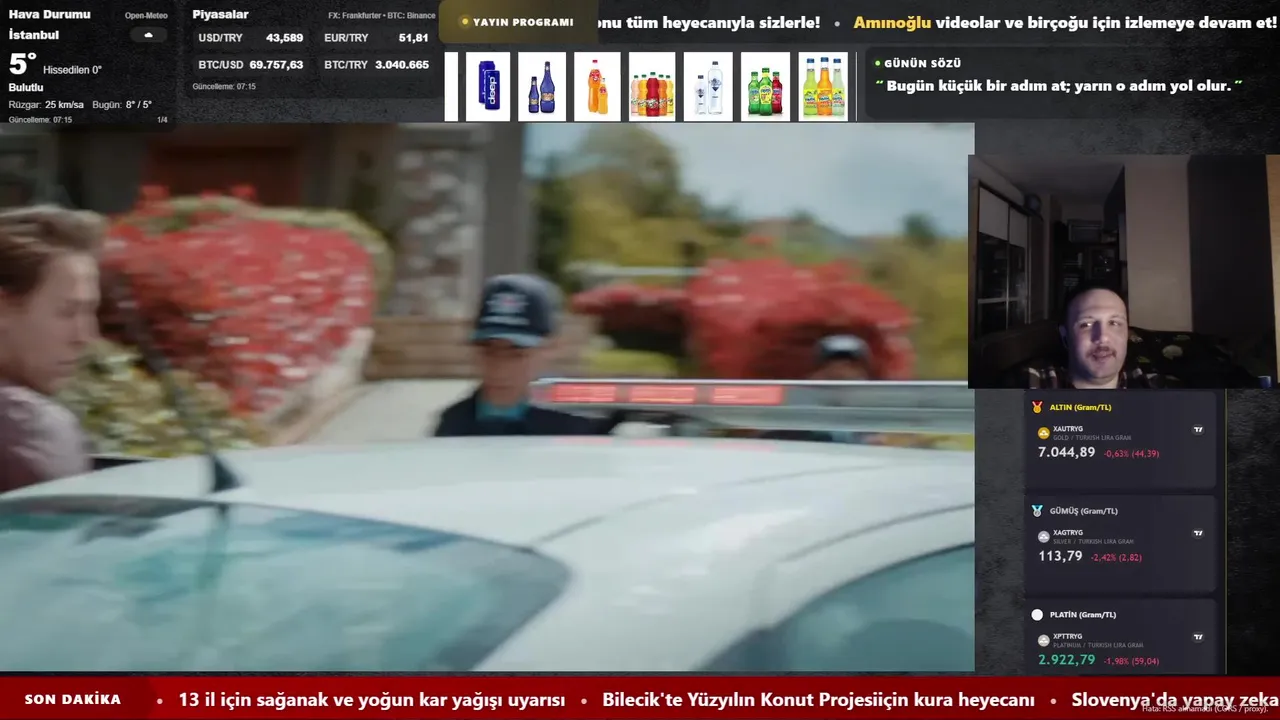Open TradingView logo on the ALTIN card
This screenshot has width=1280, height=720.
tap(1198, 430)
